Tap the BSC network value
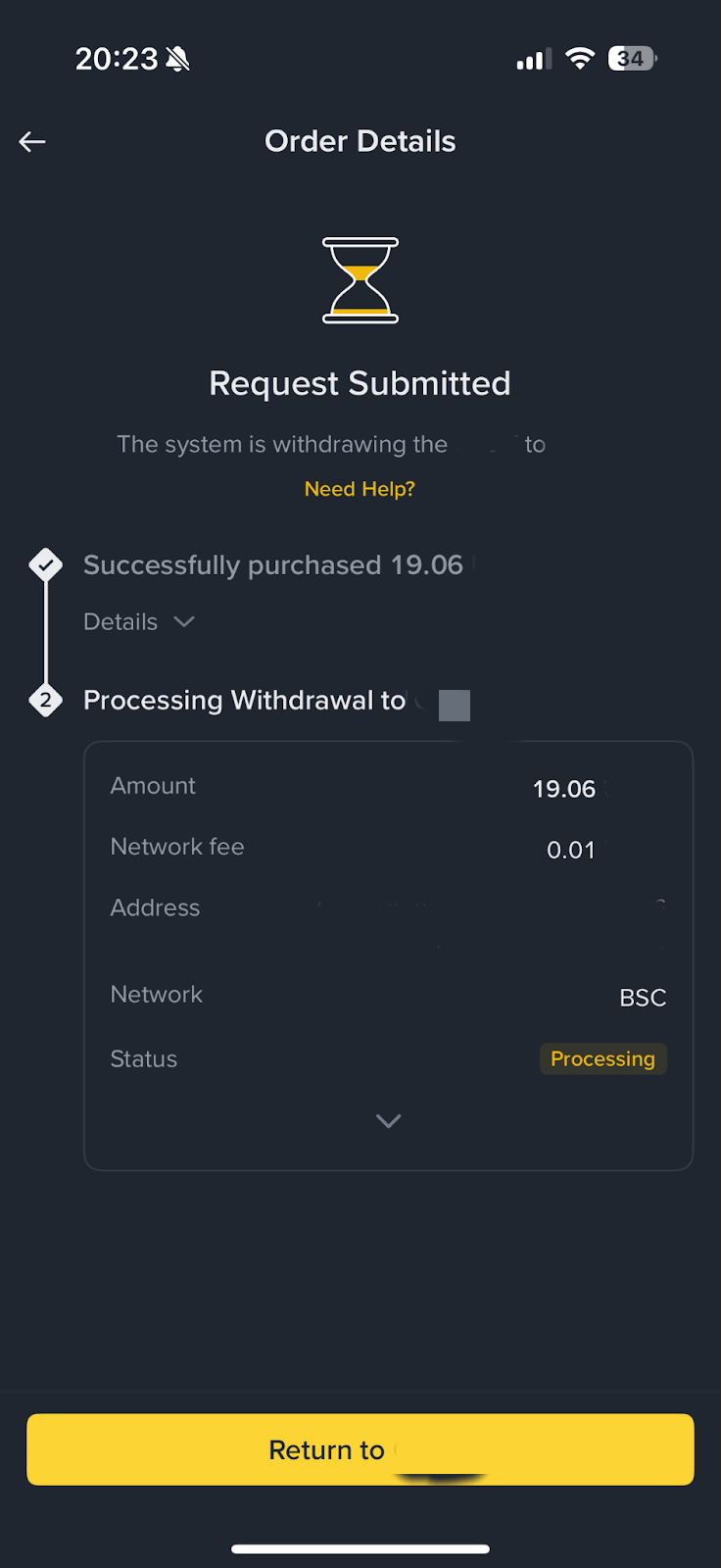 643,998
